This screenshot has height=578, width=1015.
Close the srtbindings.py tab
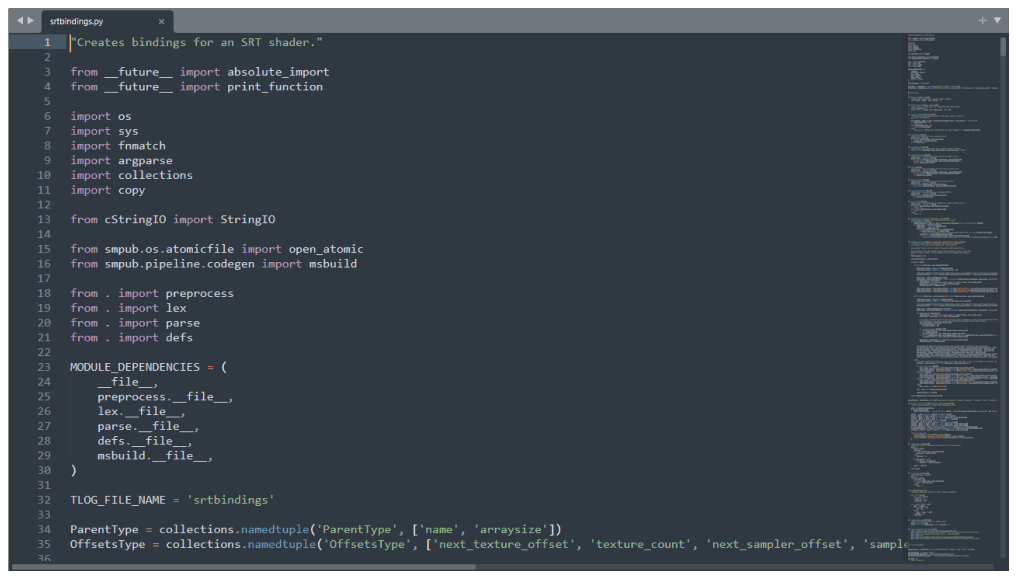[161, 21]
